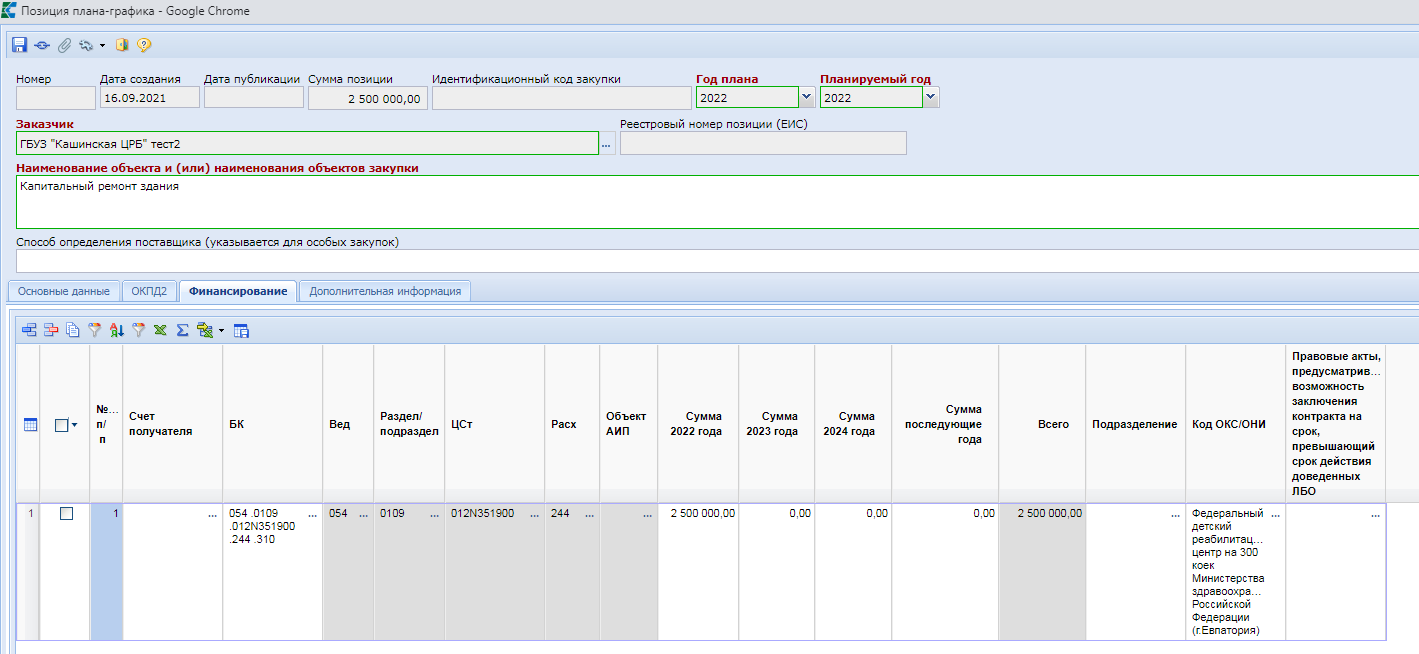Click the exit door icon
The height and width of the screenshot is (654, 1419).
(123, 45)
